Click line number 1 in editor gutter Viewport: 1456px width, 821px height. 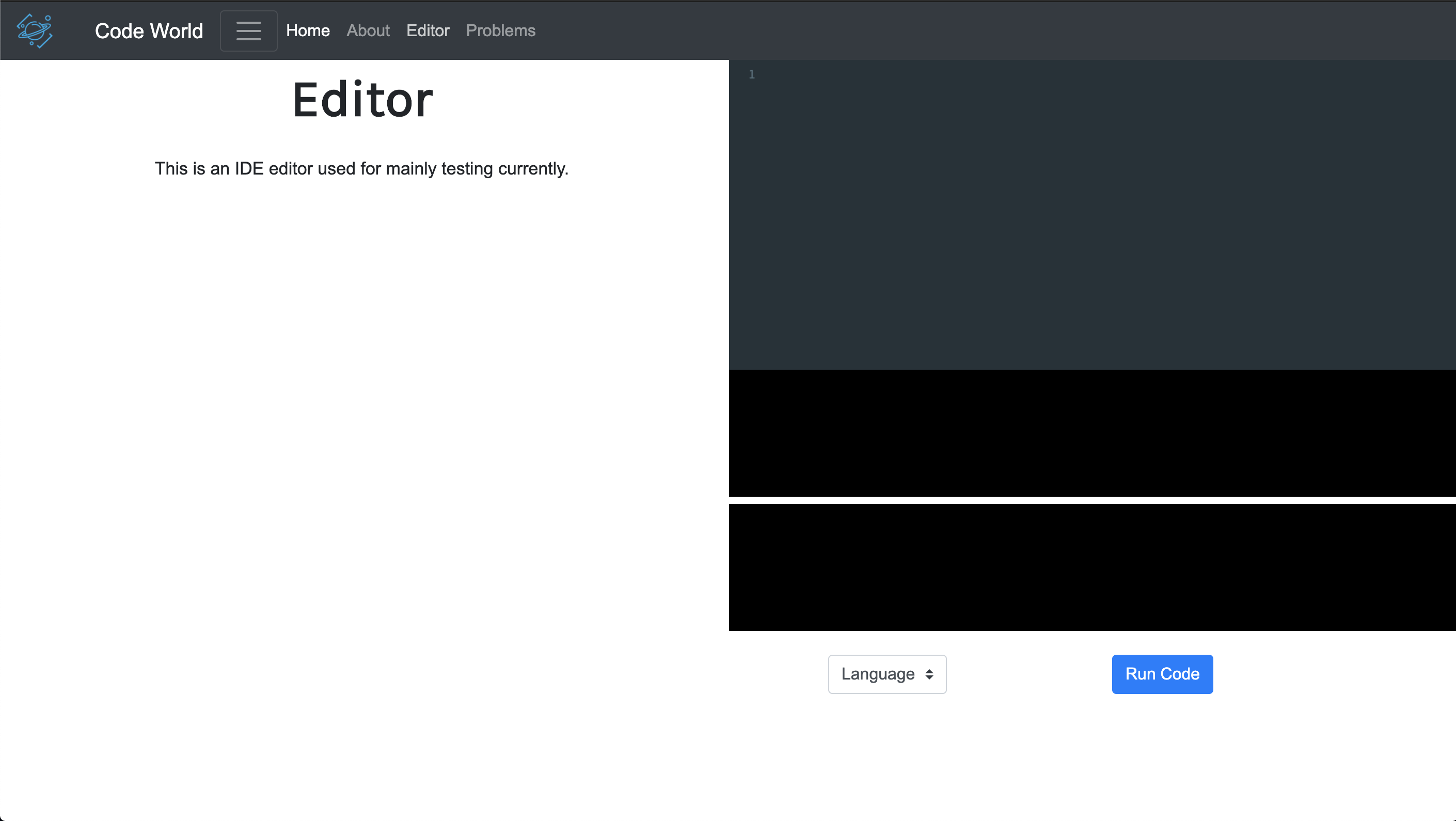751,75
